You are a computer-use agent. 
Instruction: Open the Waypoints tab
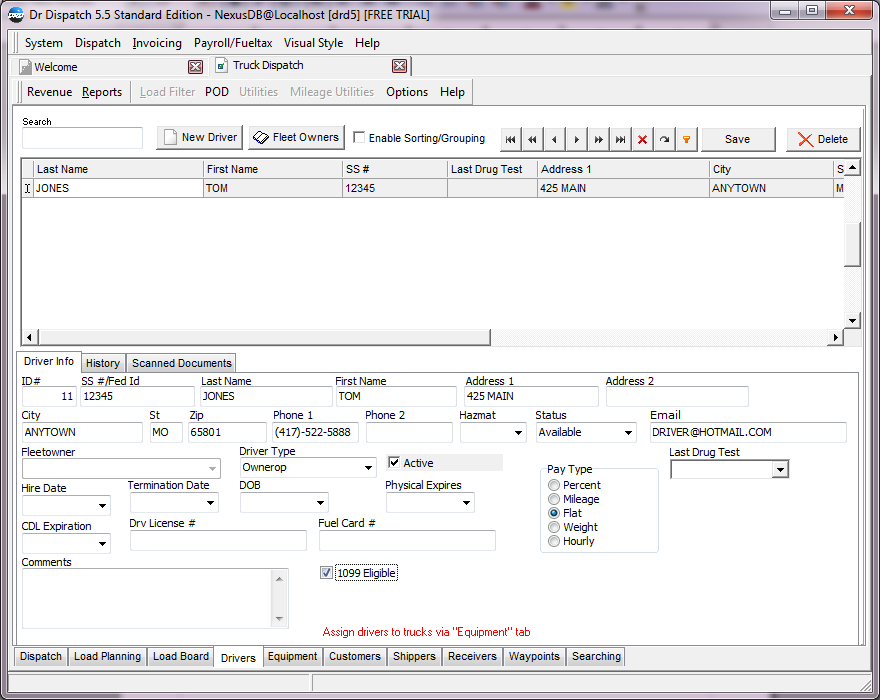click(x=534, y=656)
